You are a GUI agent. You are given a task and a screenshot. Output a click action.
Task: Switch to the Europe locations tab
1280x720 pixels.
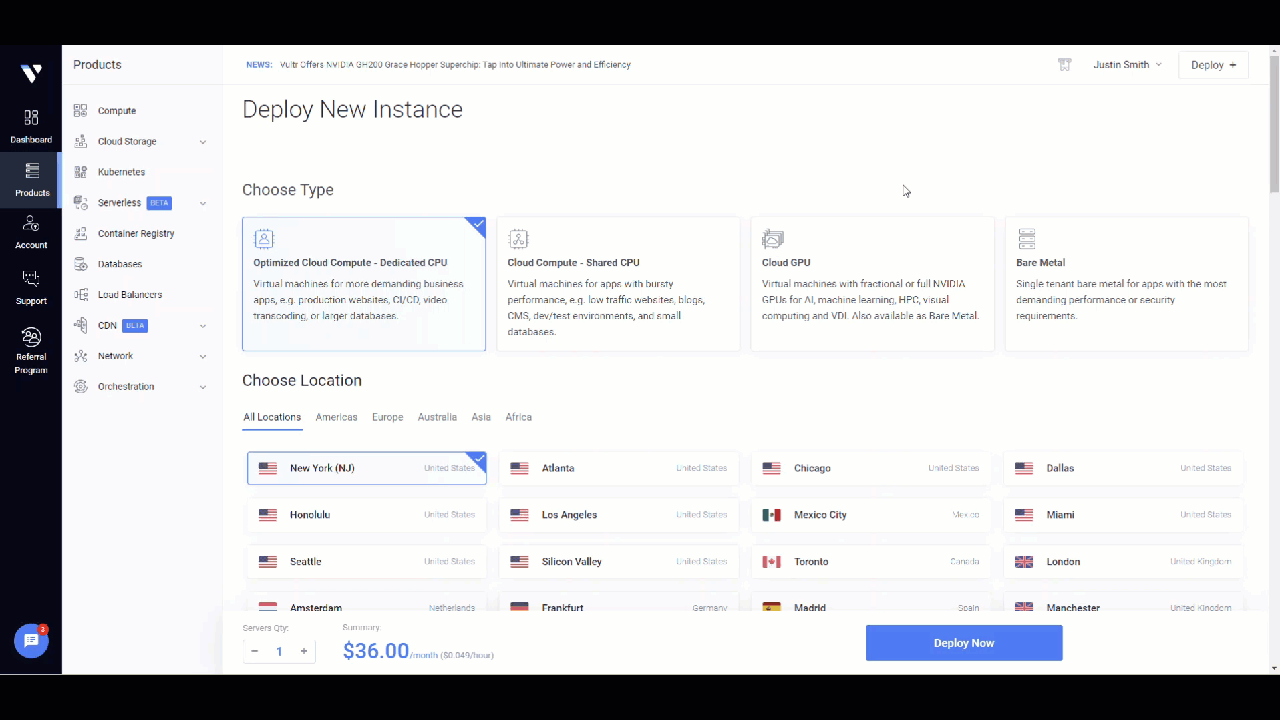[387, 417]
